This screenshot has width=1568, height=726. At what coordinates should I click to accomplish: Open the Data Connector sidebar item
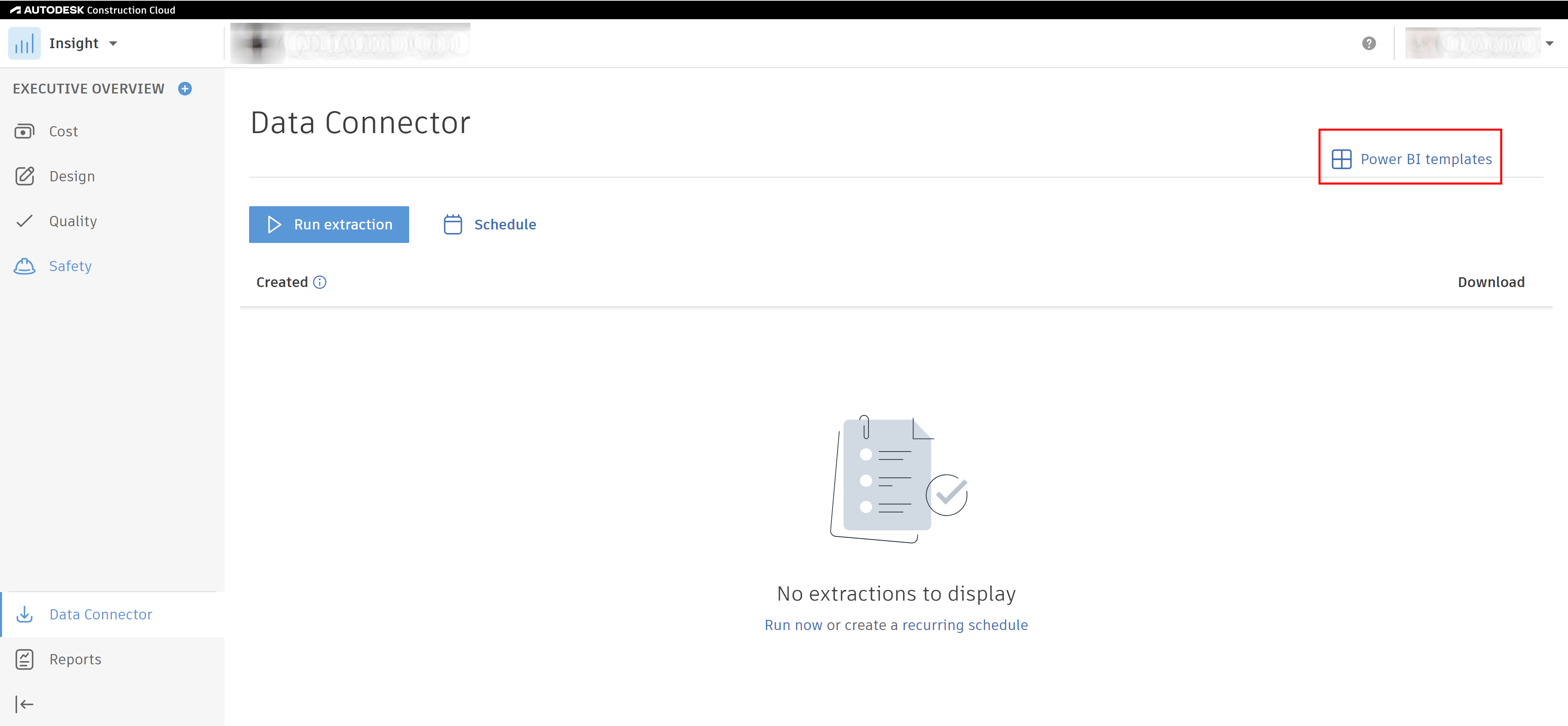point(100,615)
